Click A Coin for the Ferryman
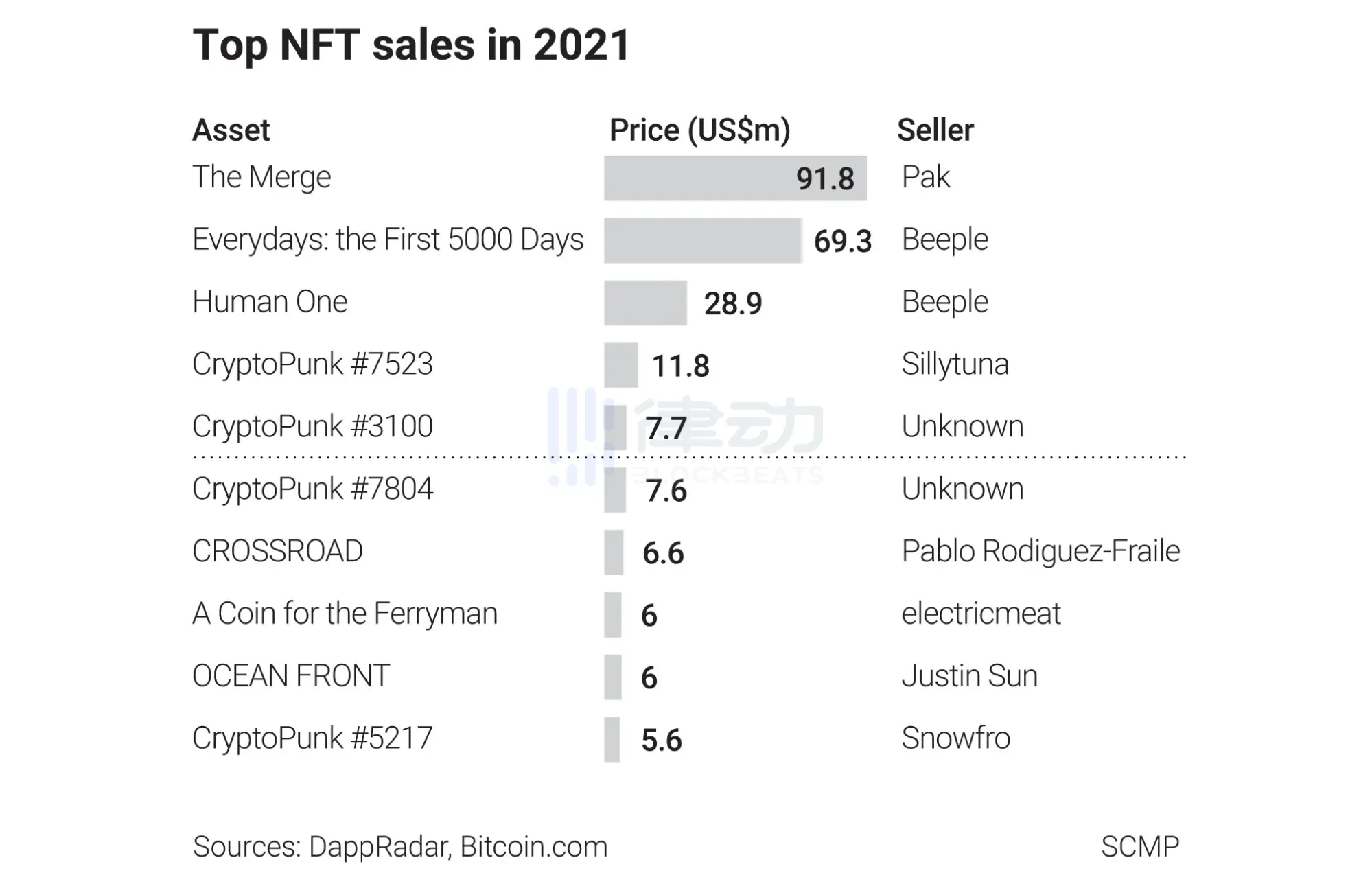Screen dimensions: 1372x873 coord(345,614)
